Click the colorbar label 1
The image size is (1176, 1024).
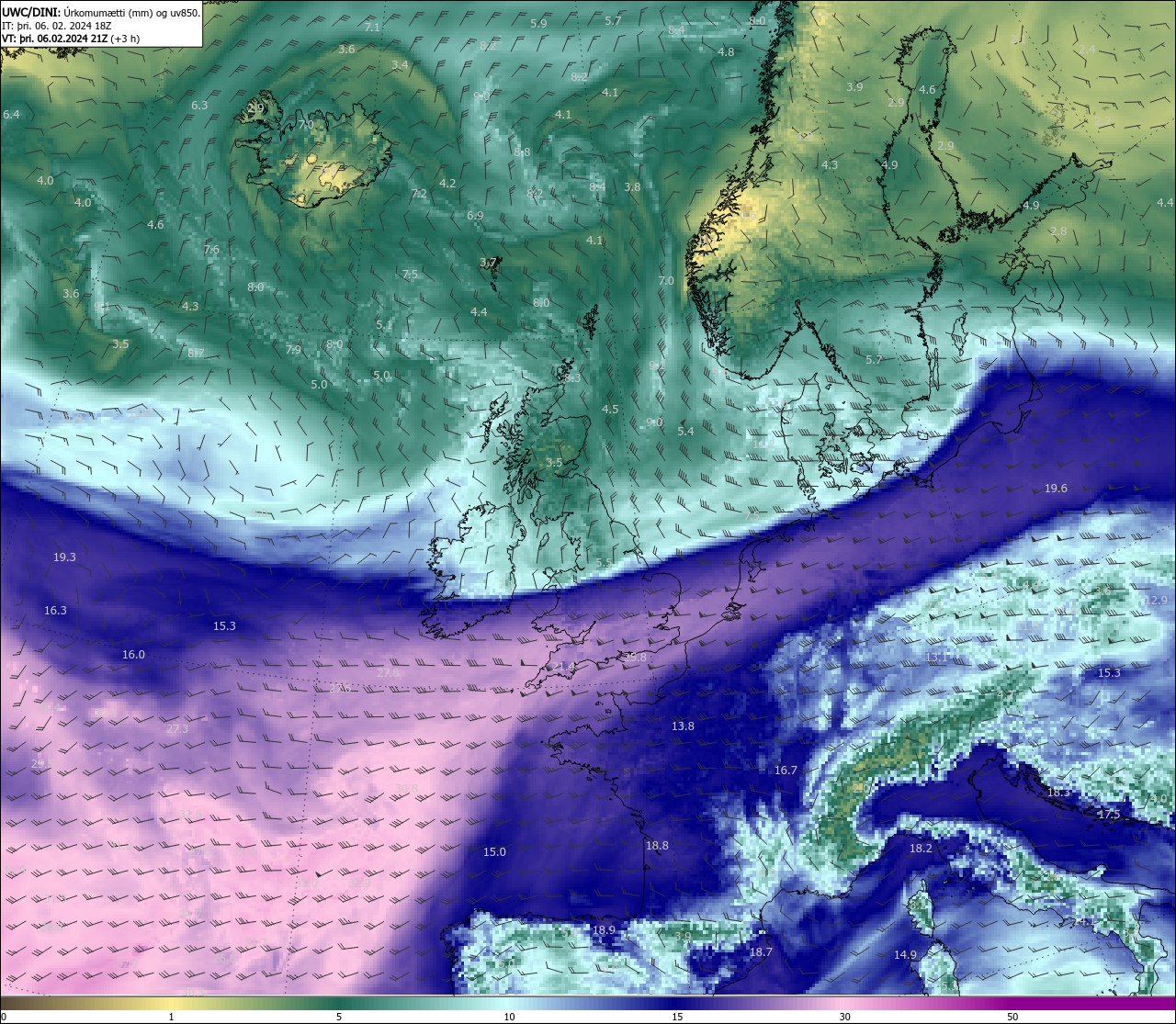tap(171, 1017)
